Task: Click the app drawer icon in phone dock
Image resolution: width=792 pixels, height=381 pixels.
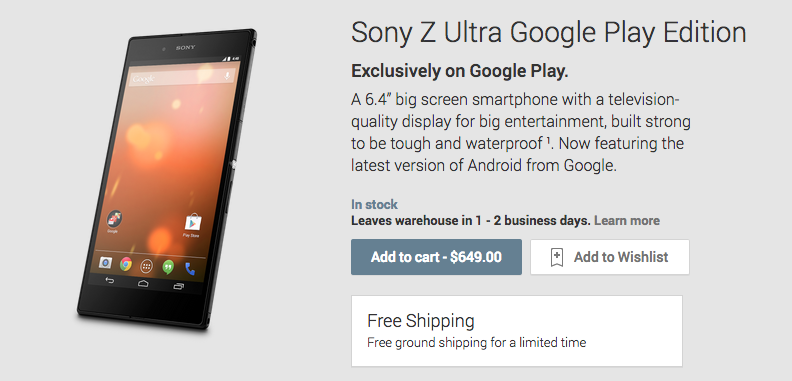Action: coord(147,265)
